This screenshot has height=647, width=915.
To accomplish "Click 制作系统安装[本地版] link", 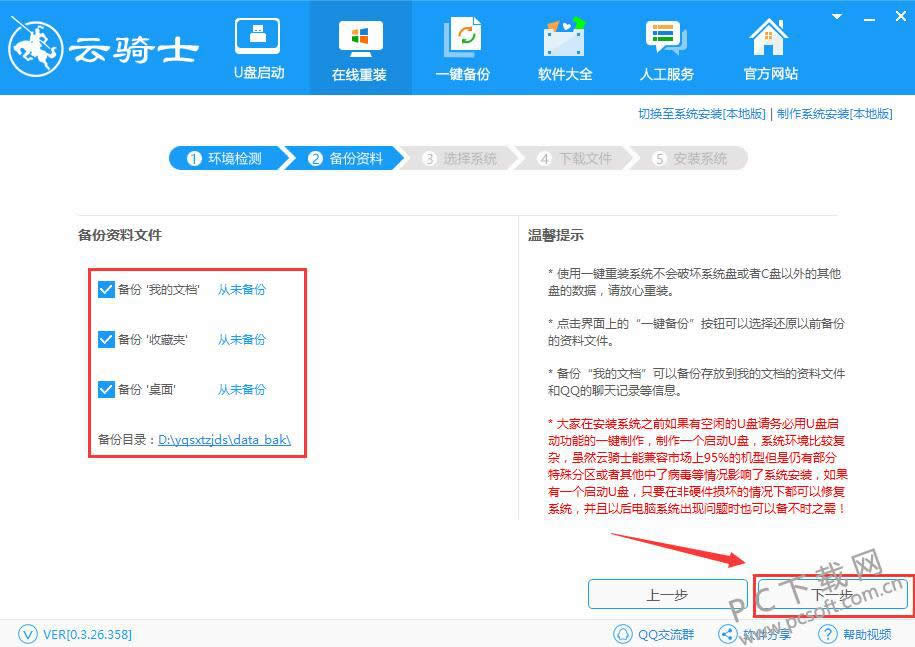I will (834, 114).
